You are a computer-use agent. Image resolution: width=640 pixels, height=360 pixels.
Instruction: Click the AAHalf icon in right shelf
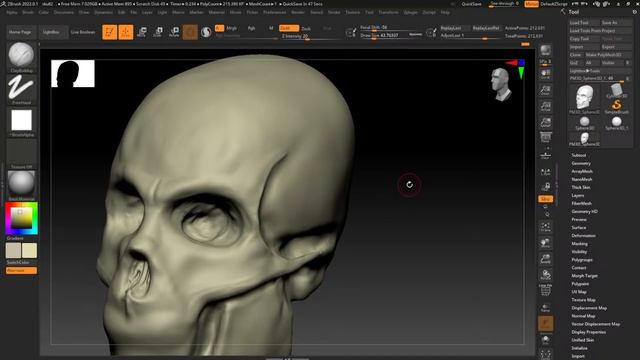546,122
